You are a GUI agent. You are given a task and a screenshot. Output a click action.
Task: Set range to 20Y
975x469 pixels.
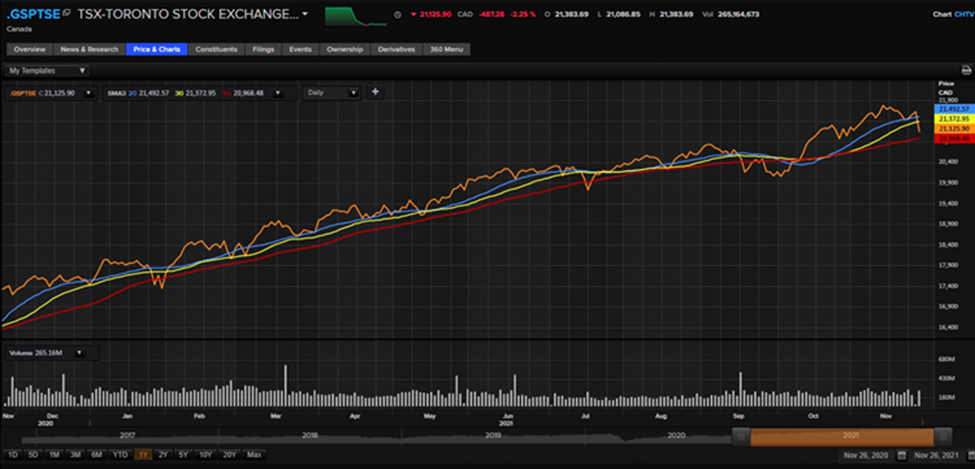click(230, 455)
